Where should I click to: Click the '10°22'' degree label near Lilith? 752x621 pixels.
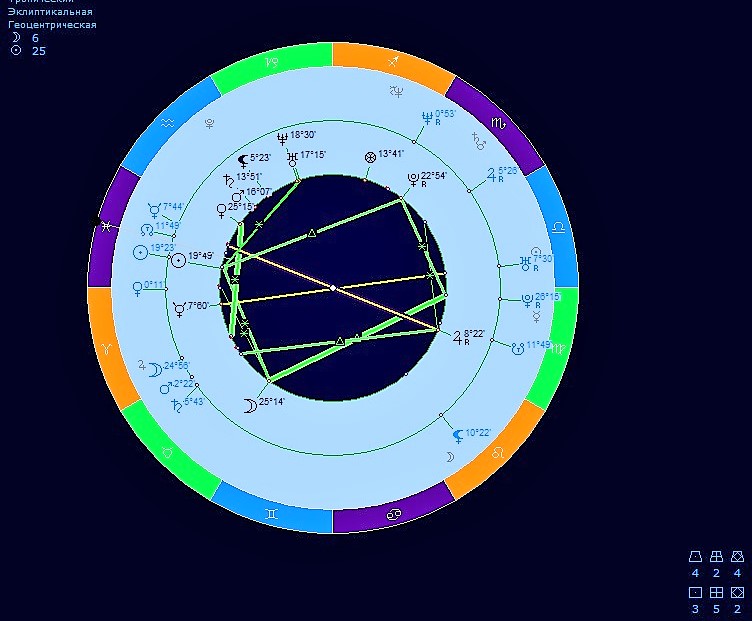click(478, 433)
